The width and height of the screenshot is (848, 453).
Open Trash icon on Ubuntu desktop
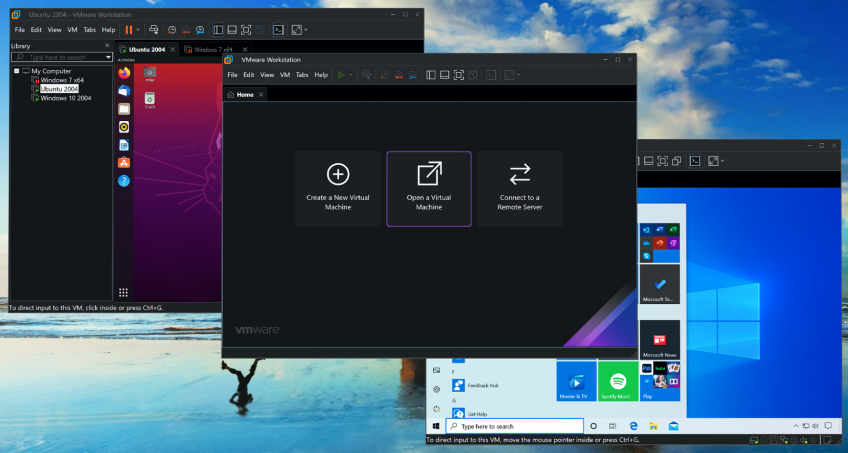[150, 100]
